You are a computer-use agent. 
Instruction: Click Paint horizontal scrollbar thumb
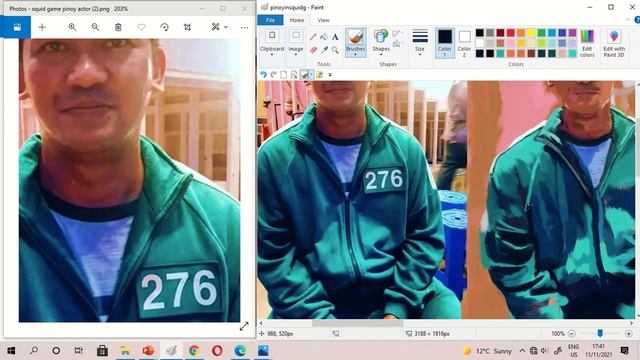tap(357, 323)
